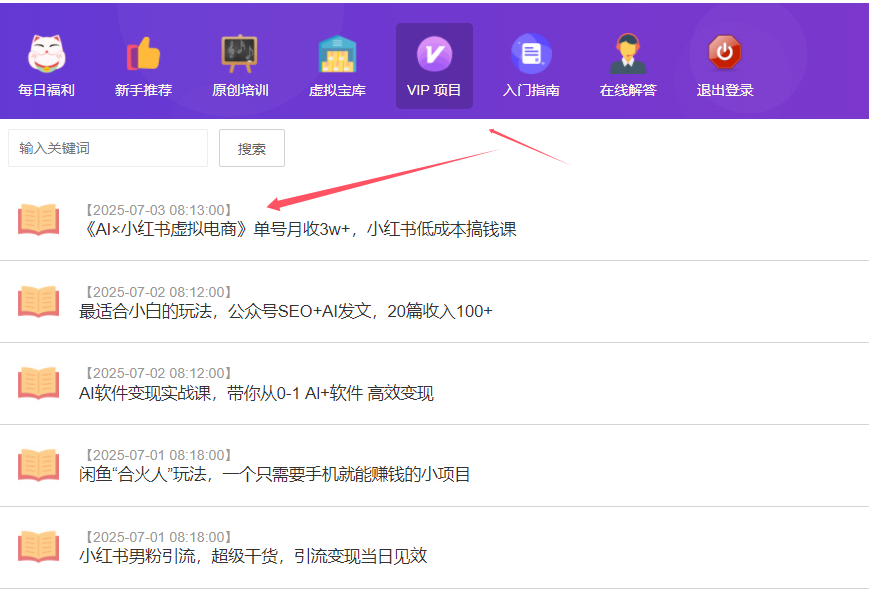This screenshot has height=596, width=869.
Task: Click the chalkboard 原创培训 icon
Action: pos(239,54)
